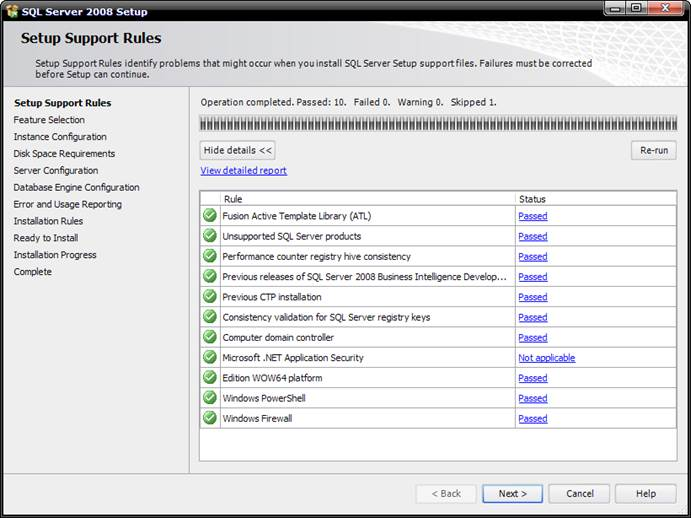Click green check icon beside Performance counter registry hive

coord(210,256)
